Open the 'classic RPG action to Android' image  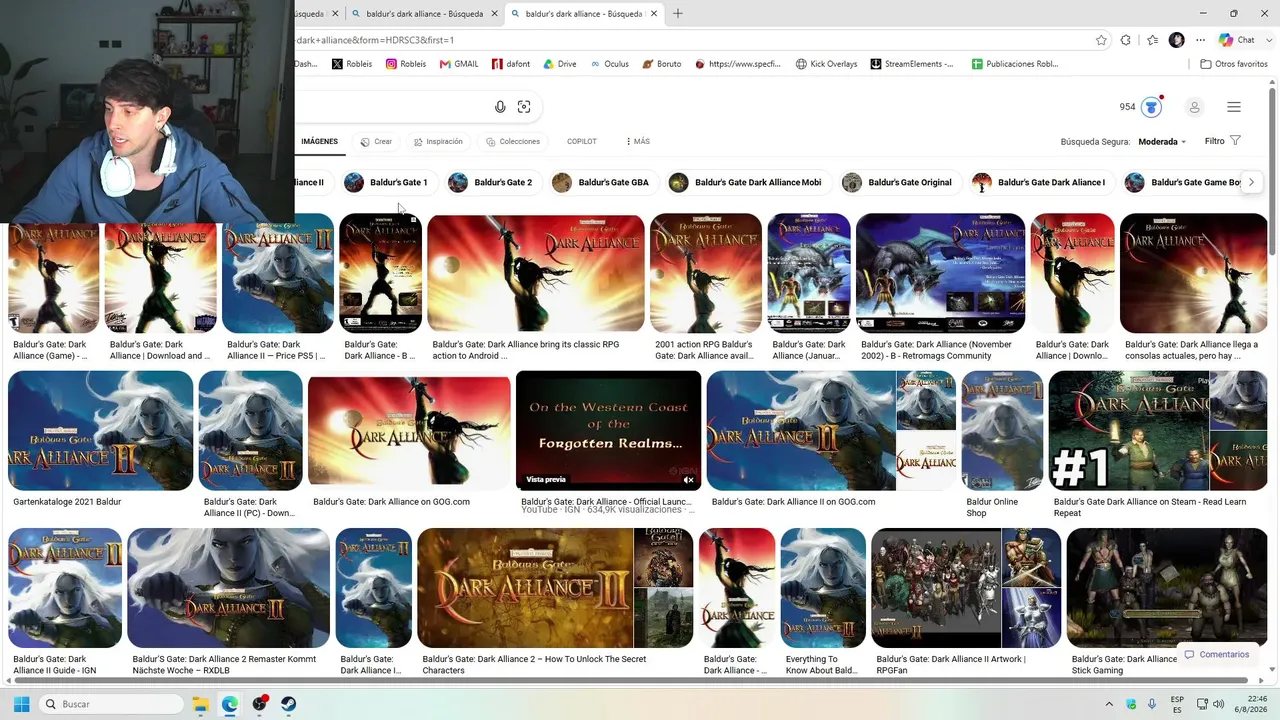coord(536,273)
